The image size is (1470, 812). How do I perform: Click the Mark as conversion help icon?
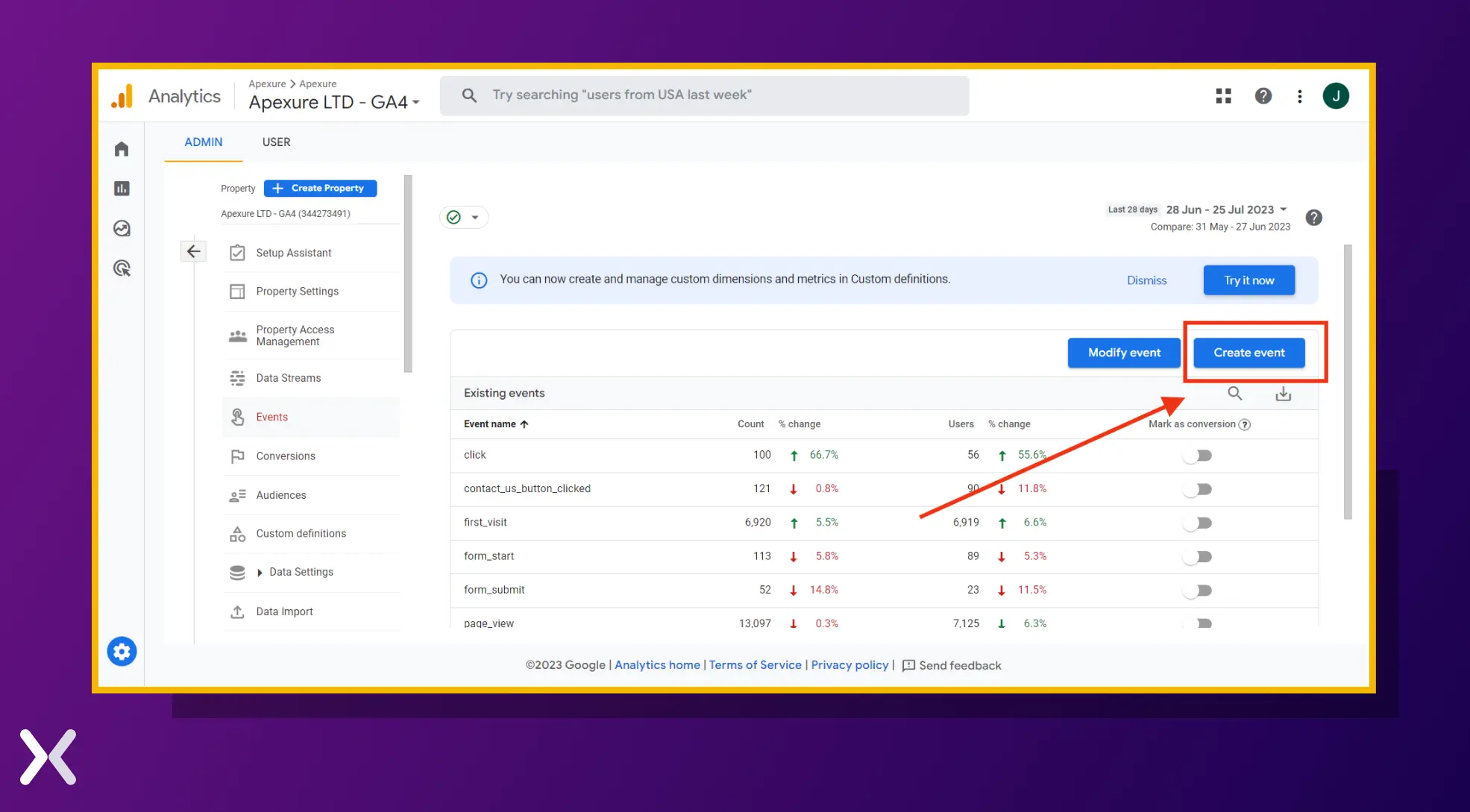click(1244, 424)
